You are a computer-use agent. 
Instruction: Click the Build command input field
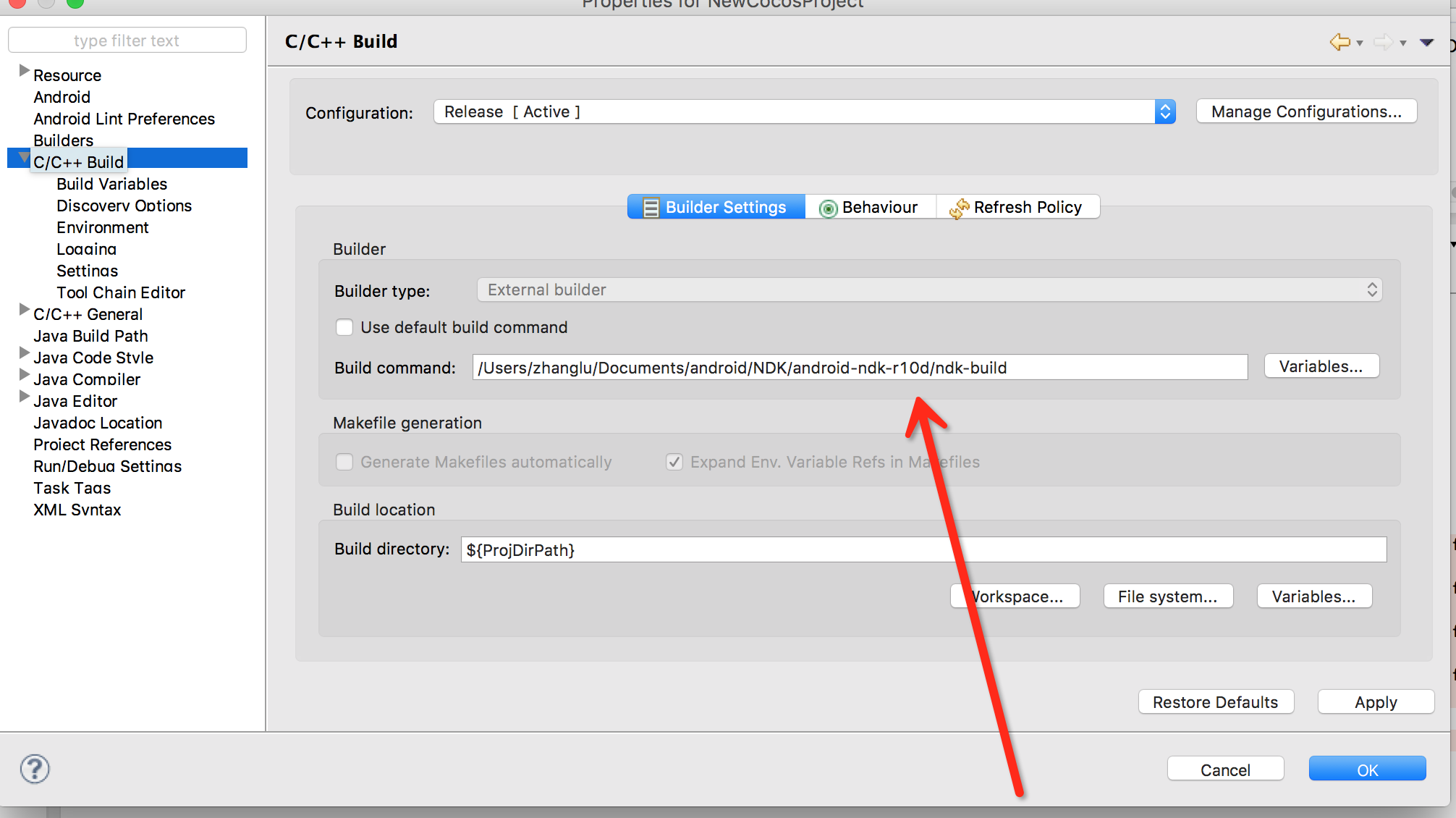click(859, 368)
